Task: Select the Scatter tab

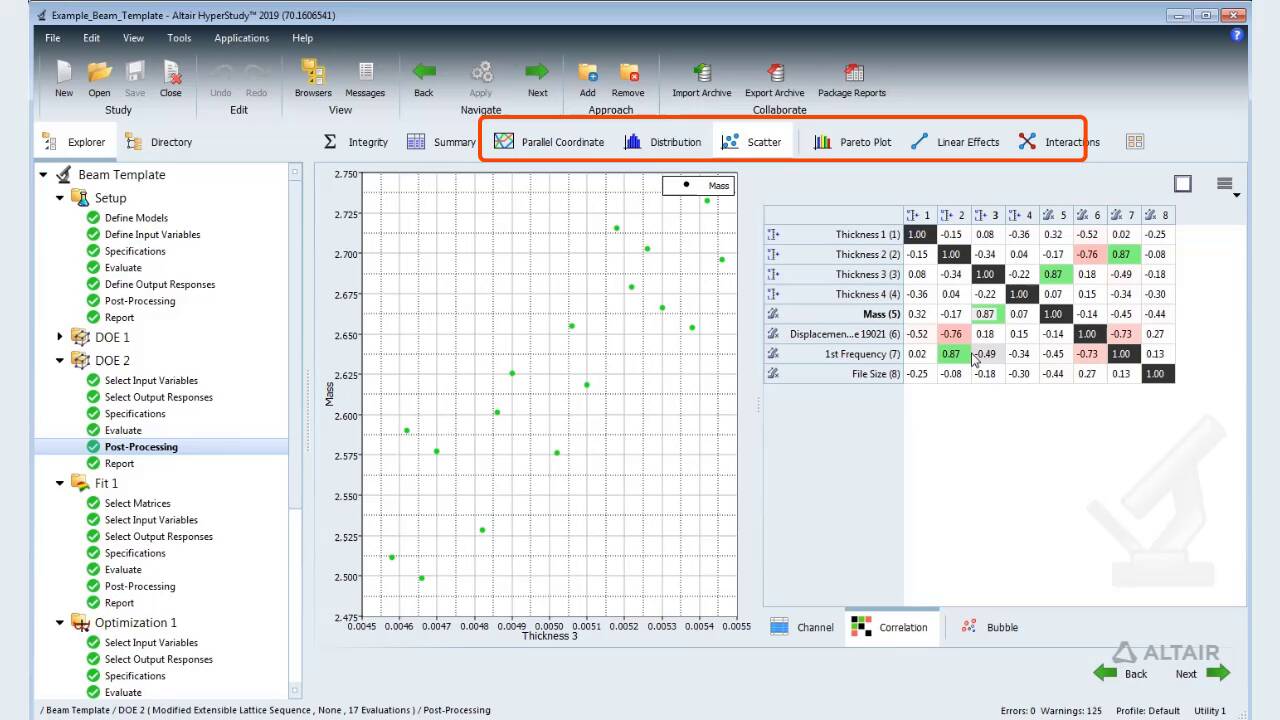Action: click(x=752, y=142)
